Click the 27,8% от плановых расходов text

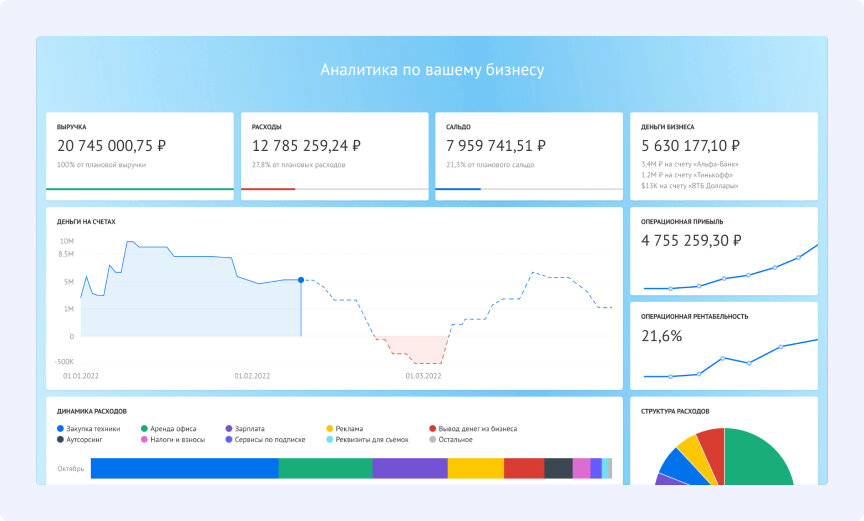coord(299,165)
